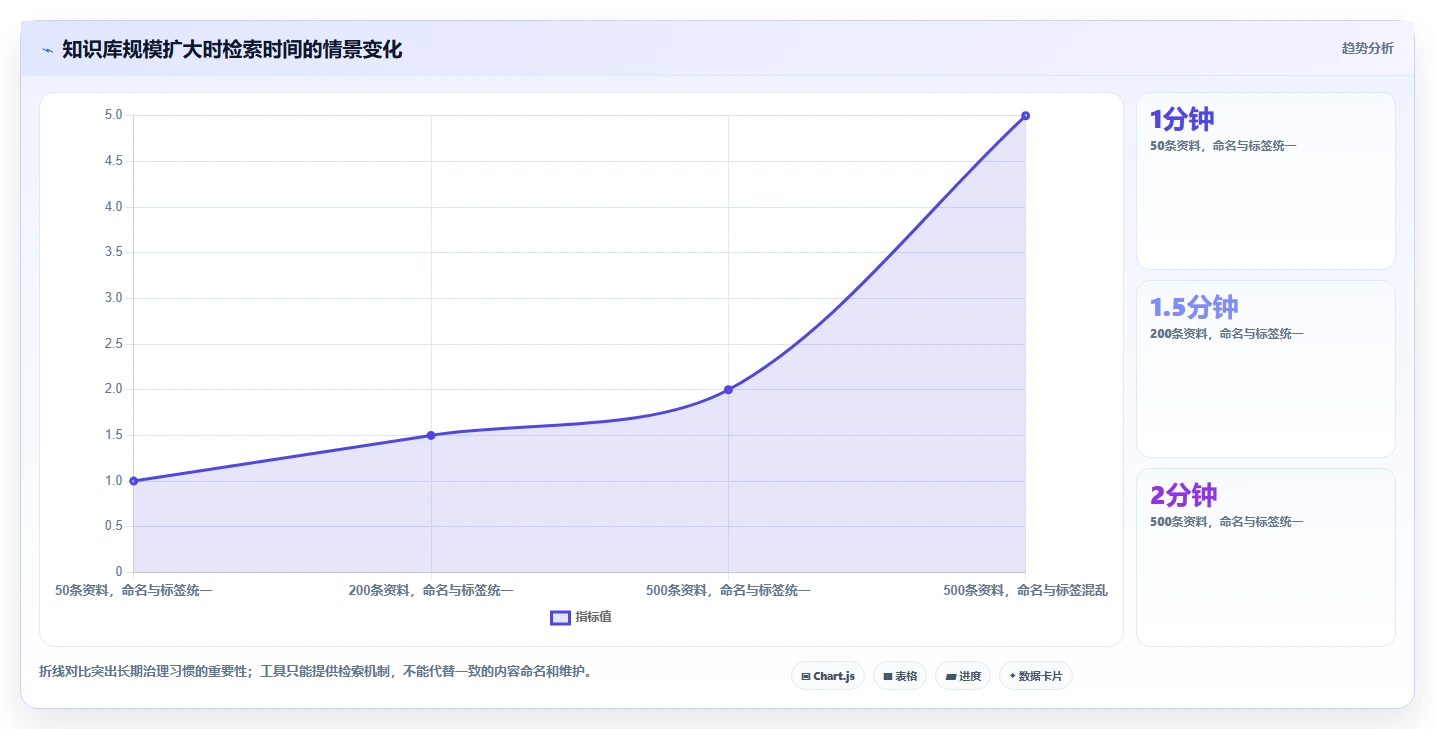Click the footnote text starting 折线对比突出
1435x729 pixels.
318,671
